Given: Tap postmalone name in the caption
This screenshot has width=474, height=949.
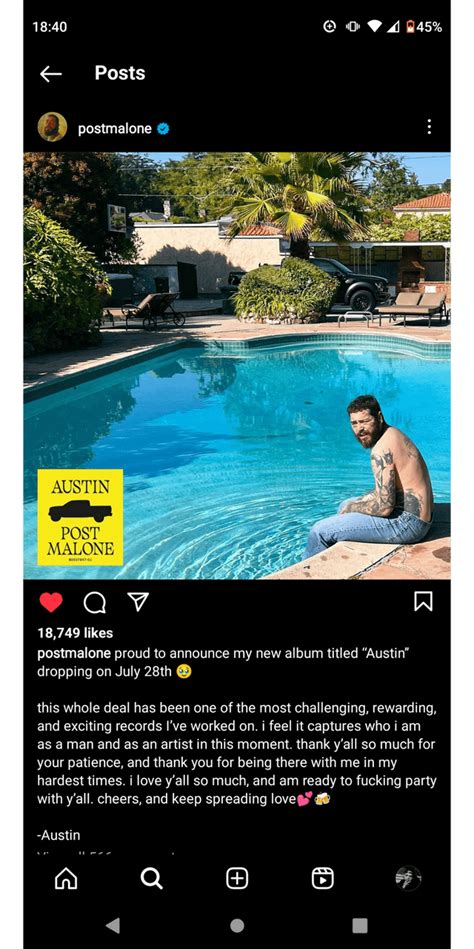Looking at the screenshot, I should pos(74,653).
